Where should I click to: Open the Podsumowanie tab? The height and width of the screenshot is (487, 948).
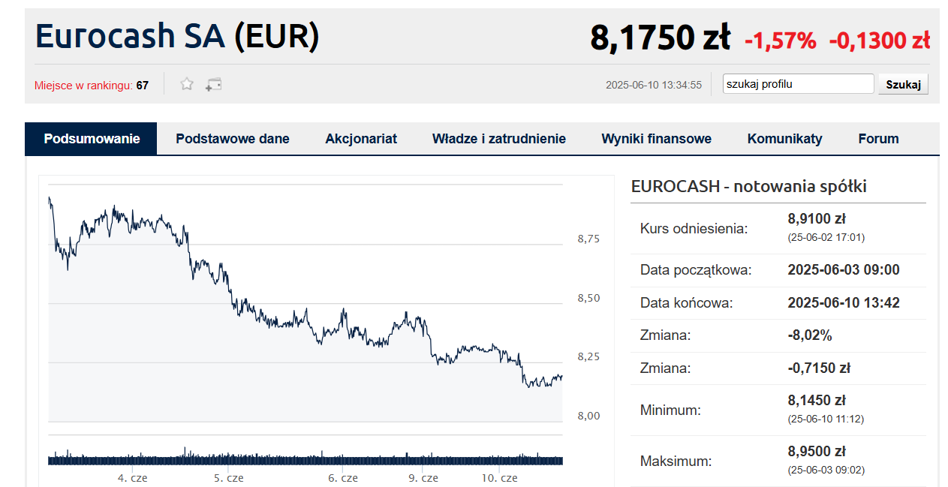pyautogui.click(x=91, y=139)
